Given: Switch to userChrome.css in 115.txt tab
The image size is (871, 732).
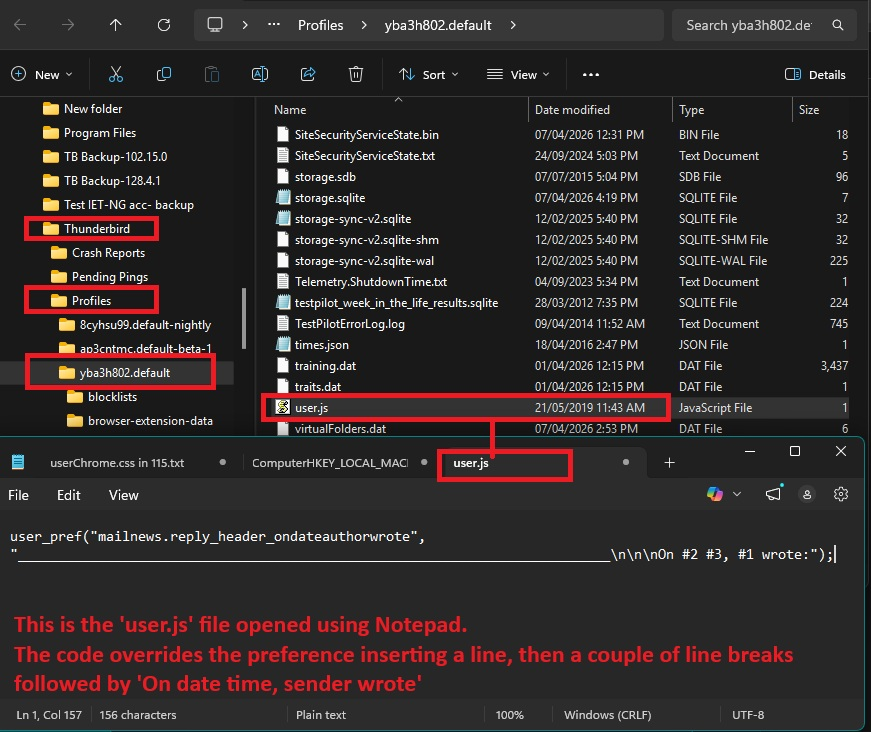Looking at the screenshot, I should 116,462.
